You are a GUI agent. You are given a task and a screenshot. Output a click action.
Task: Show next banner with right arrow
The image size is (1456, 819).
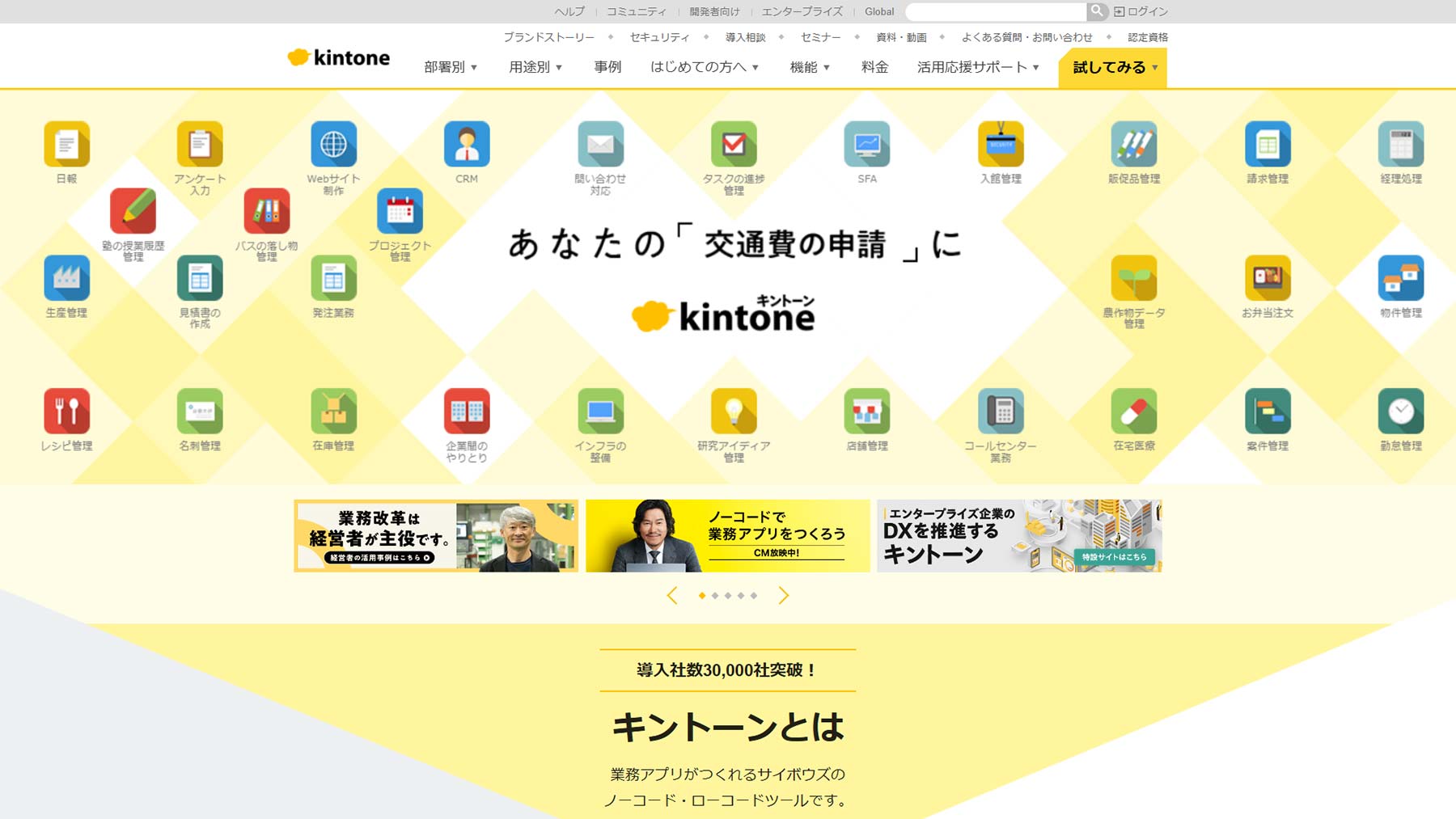(x=783, y=596)
